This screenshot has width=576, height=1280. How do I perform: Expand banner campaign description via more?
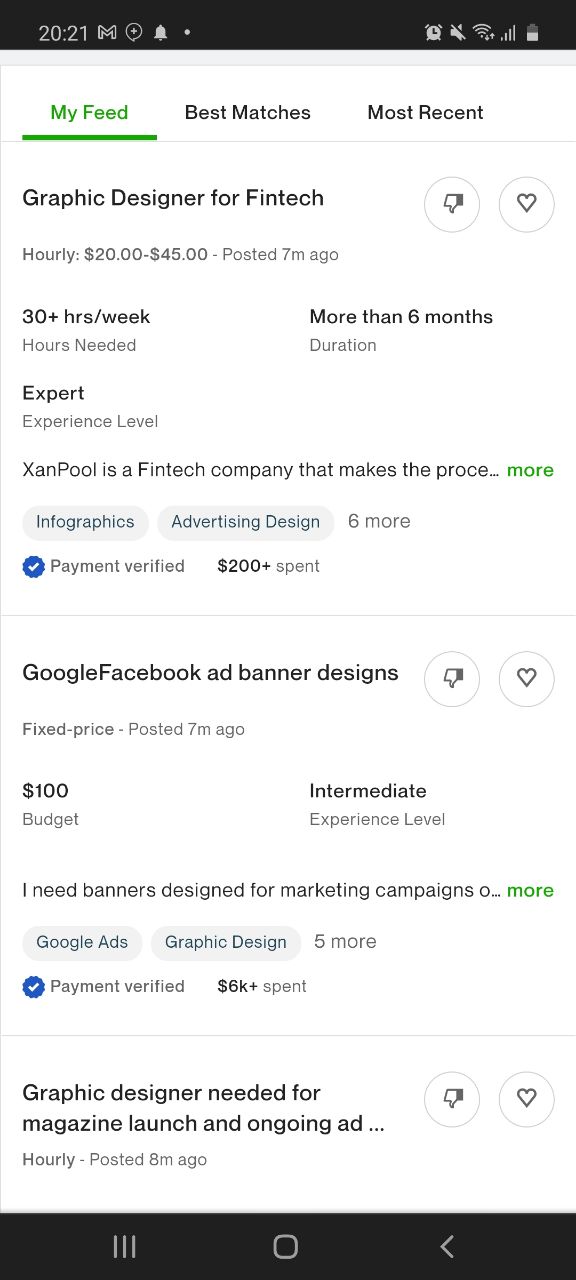pyautogui.click(x=530, y=890)
